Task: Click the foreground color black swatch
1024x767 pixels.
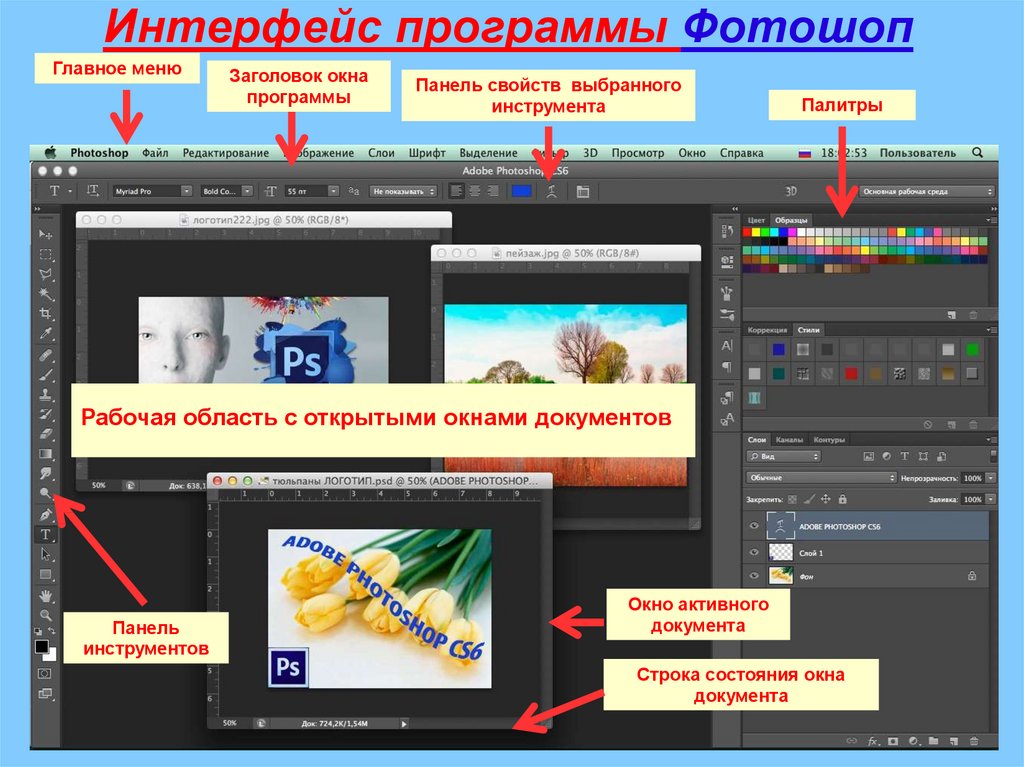Action: pyautogui.click(x=42, y=646)
